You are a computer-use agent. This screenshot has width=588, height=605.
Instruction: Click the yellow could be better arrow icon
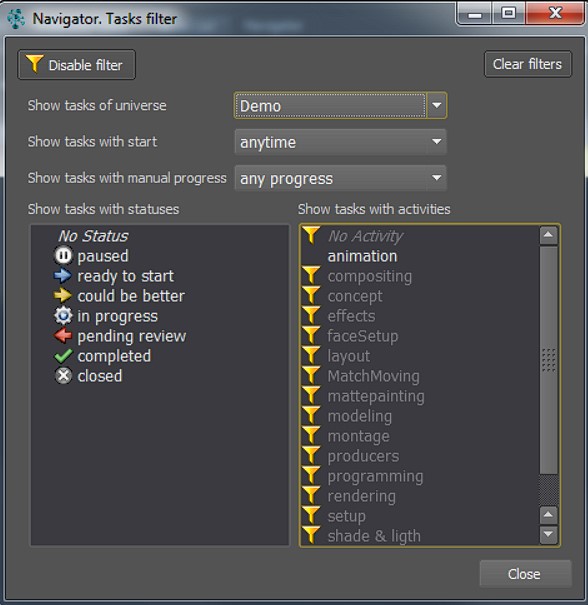pos(63,296)
